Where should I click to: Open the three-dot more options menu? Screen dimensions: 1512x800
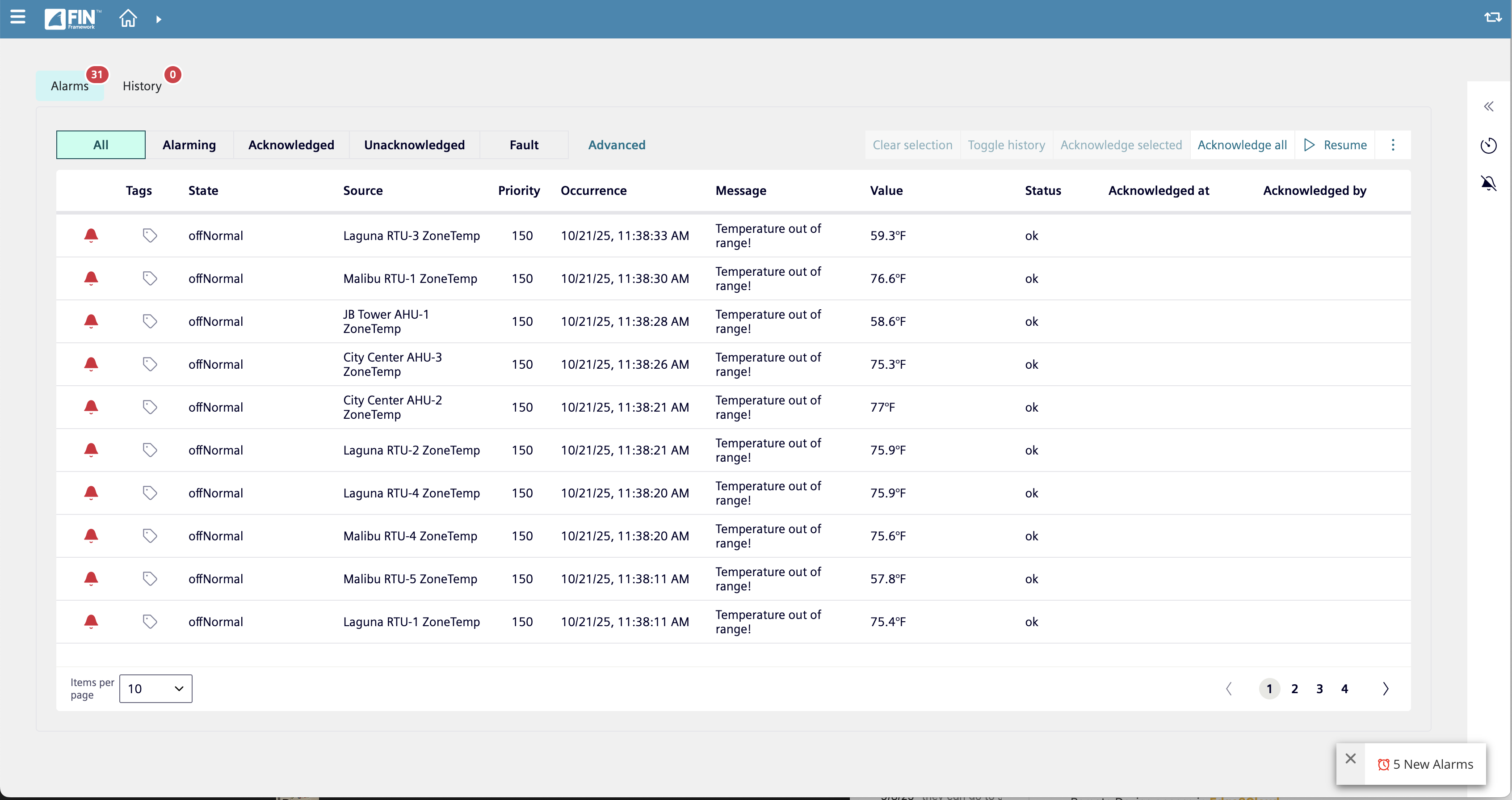[x=1393, y=145]
